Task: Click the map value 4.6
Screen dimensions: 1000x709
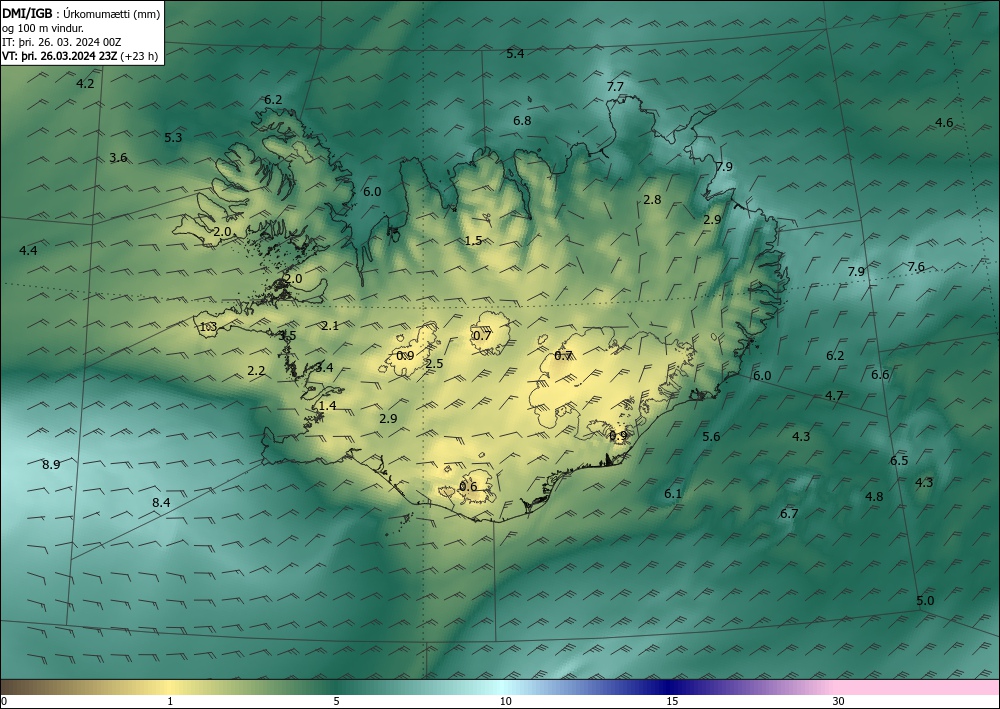Action: [944, 122]
